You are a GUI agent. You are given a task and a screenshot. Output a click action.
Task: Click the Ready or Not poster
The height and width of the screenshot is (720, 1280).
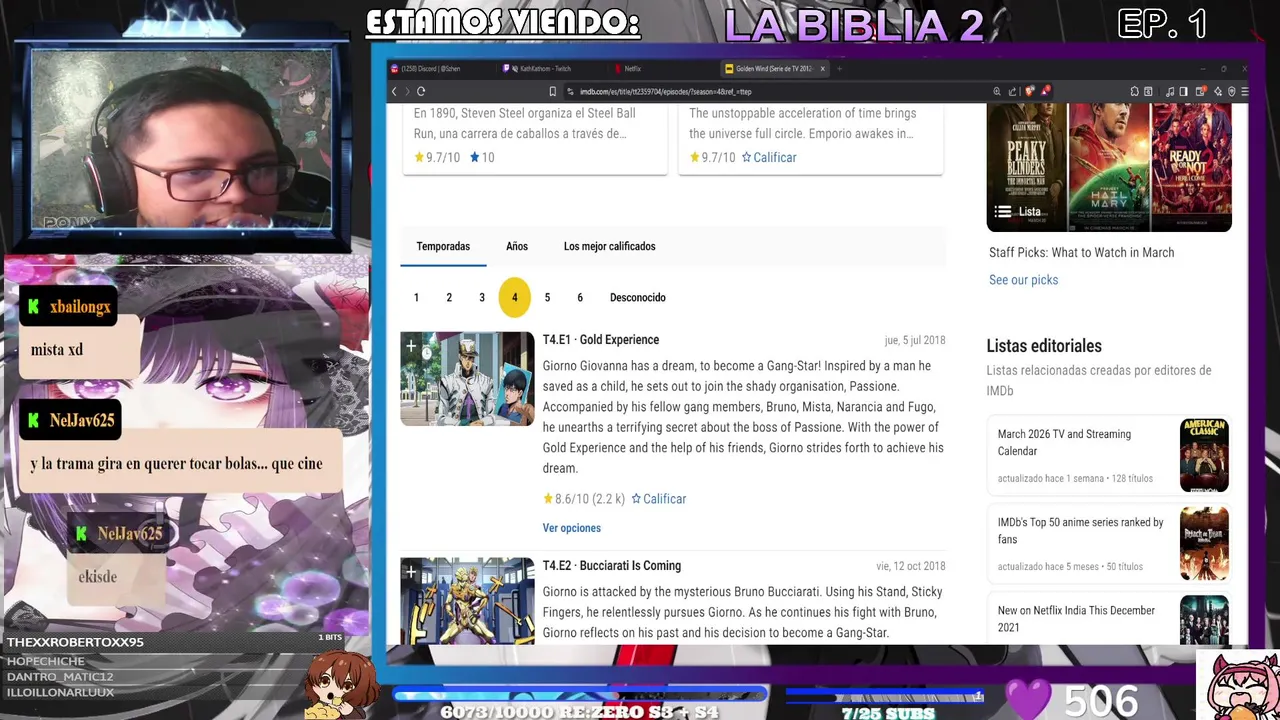click(1191, 167)
